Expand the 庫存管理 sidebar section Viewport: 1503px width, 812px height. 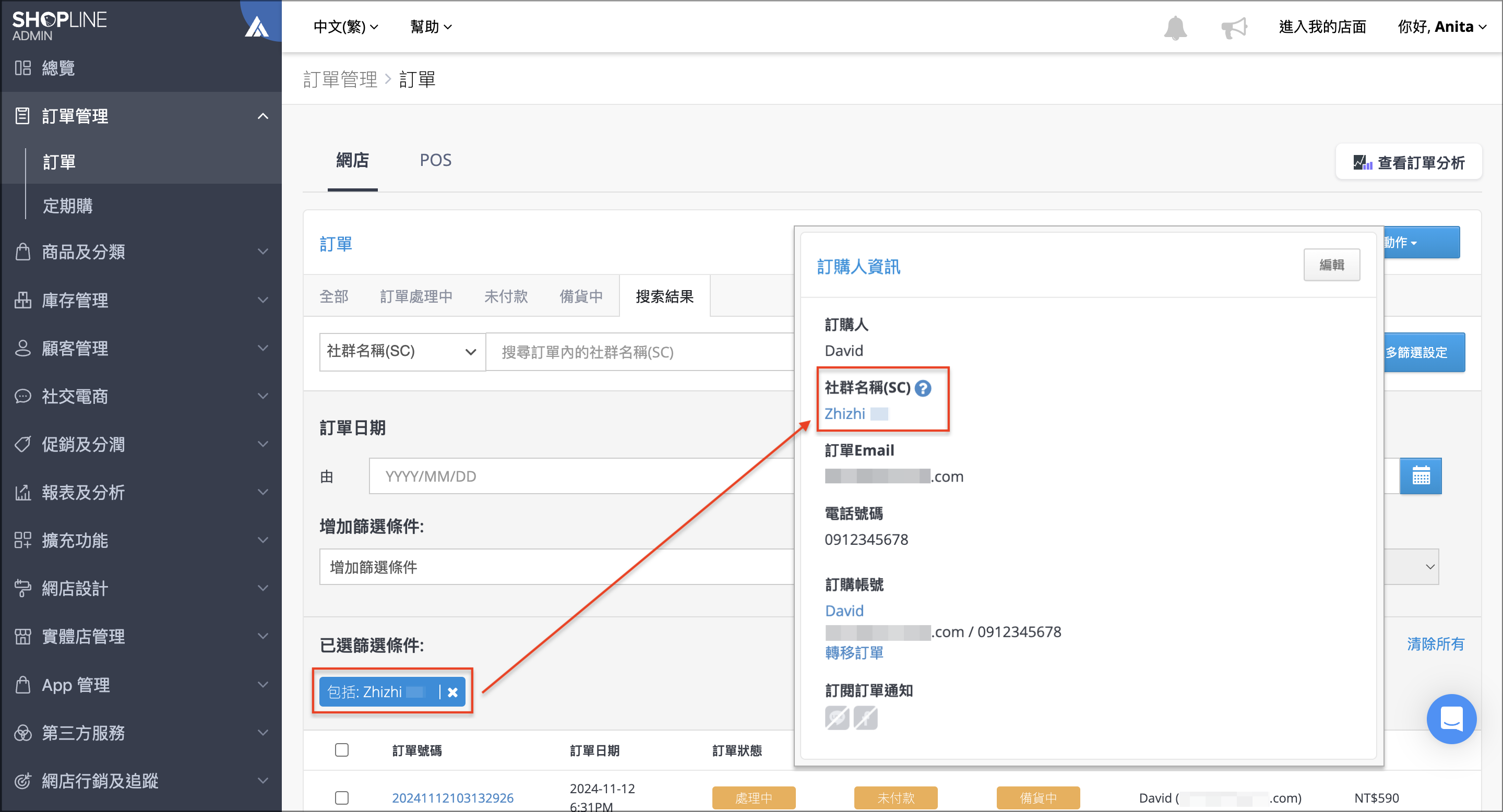263,300
